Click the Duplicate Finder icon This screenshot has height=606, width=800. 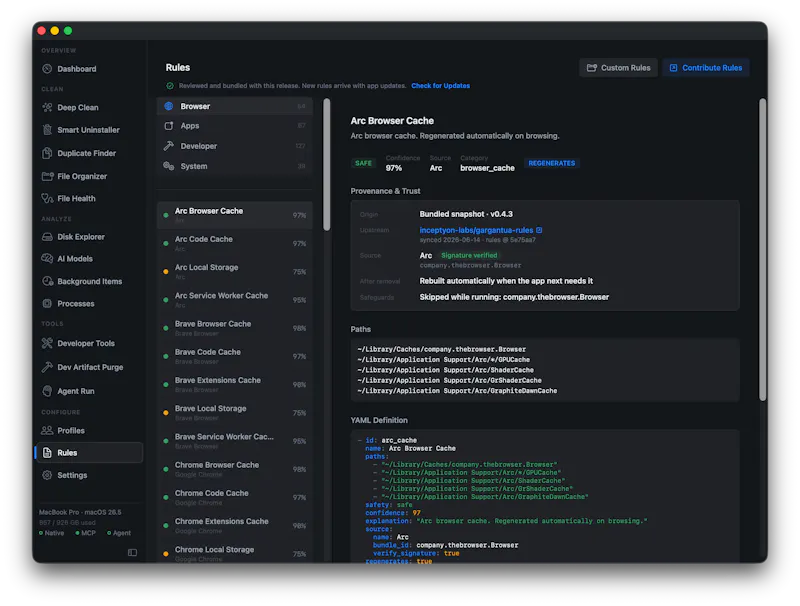click(47, 153)
